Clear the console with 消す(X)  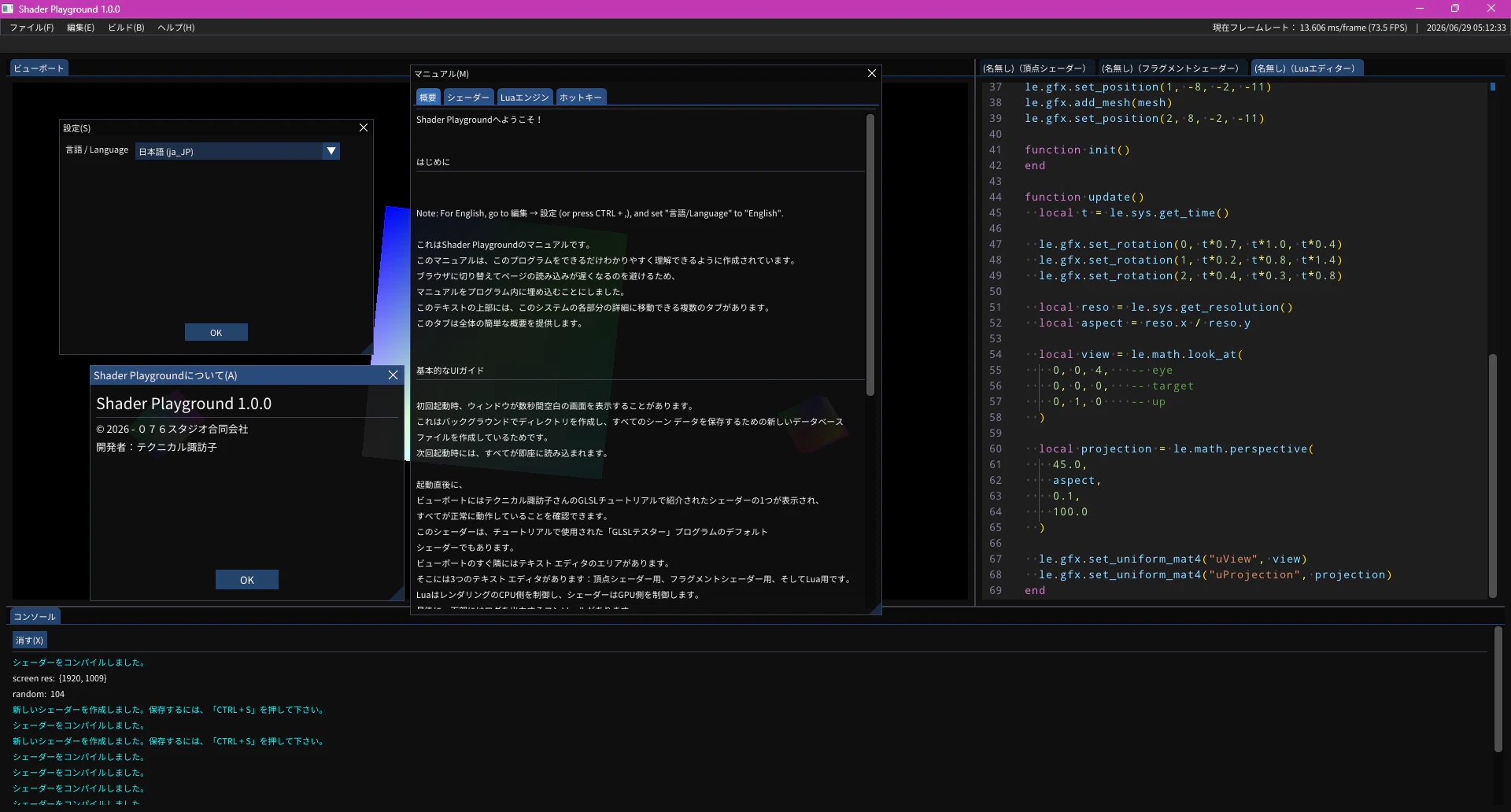[29, 640]
